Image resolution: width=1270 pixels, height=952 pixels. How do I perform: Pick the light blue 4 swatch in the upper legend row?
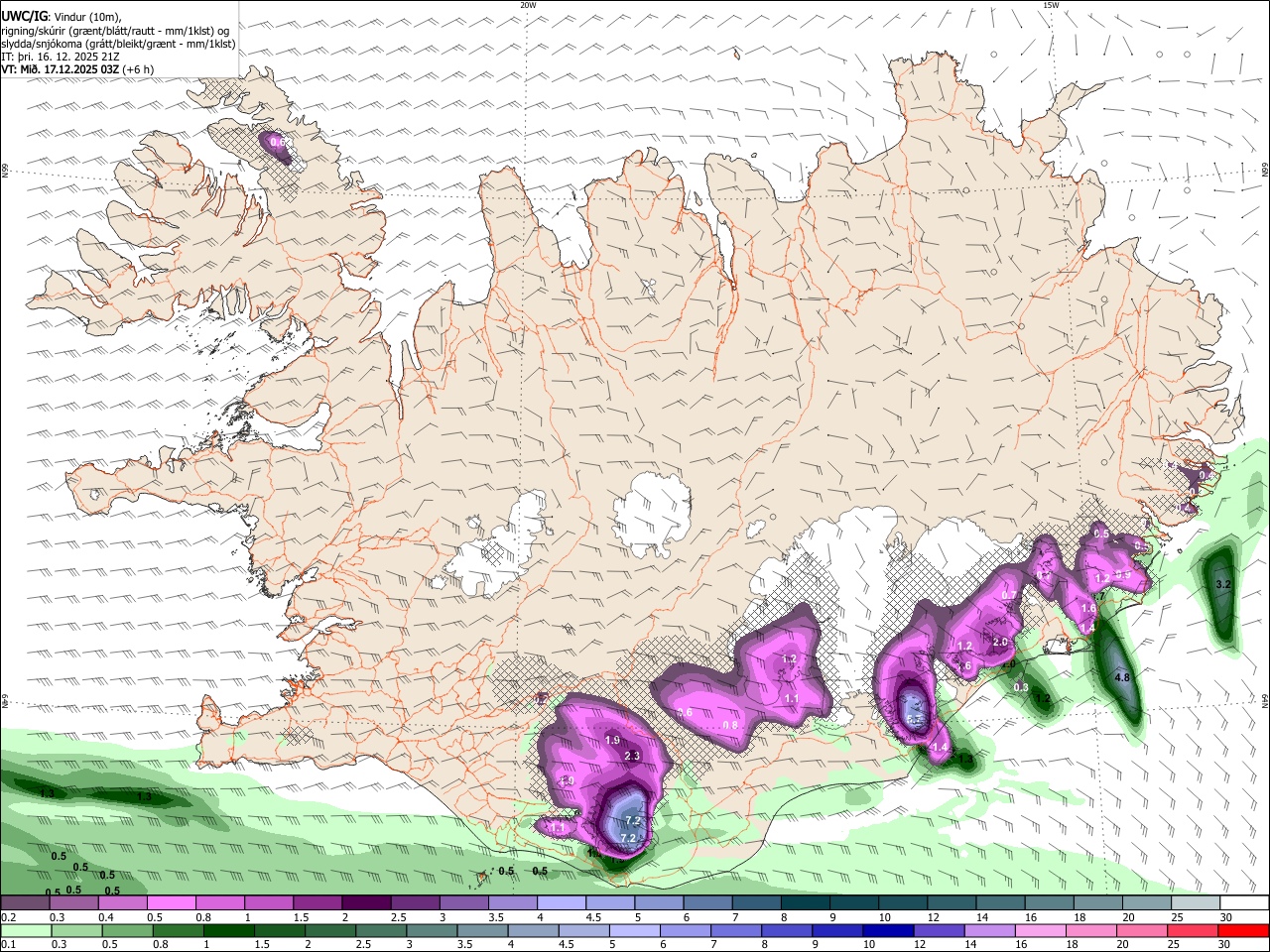point(562,902)
